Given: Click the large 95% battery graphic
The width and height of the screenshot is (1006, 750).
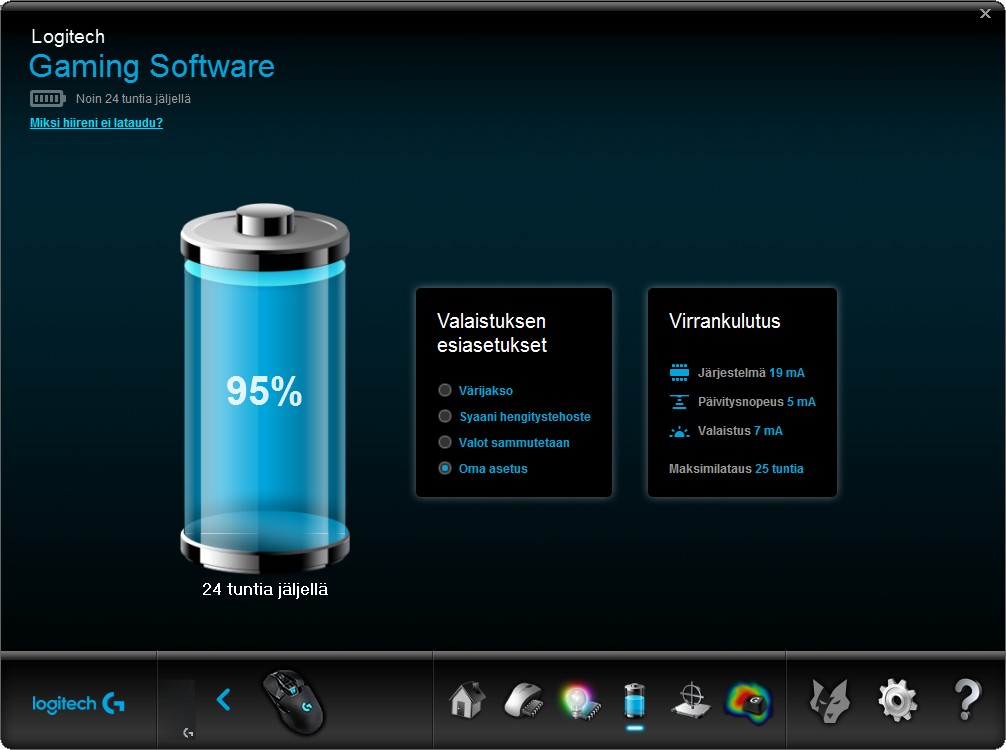Looking at the screenshot, I should [x=264, y=388].
